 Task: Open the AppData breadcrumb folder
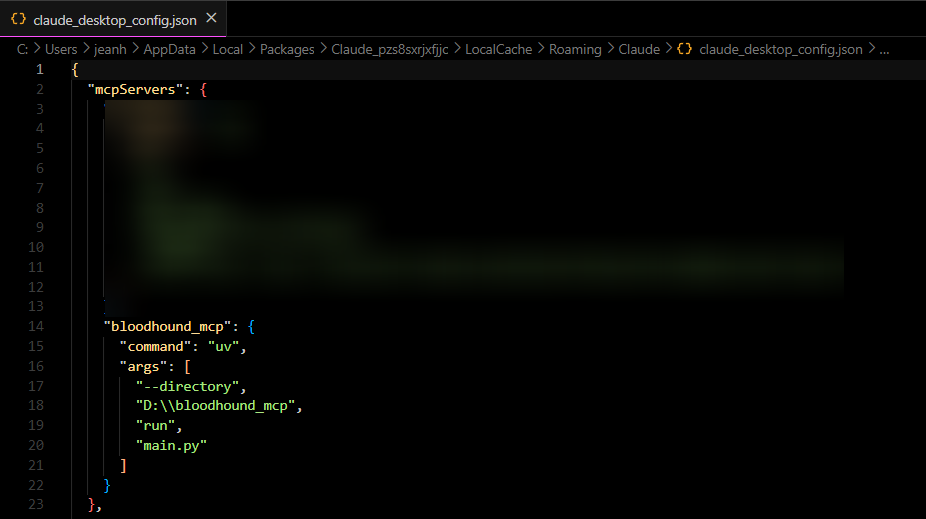tap(169, 50)
